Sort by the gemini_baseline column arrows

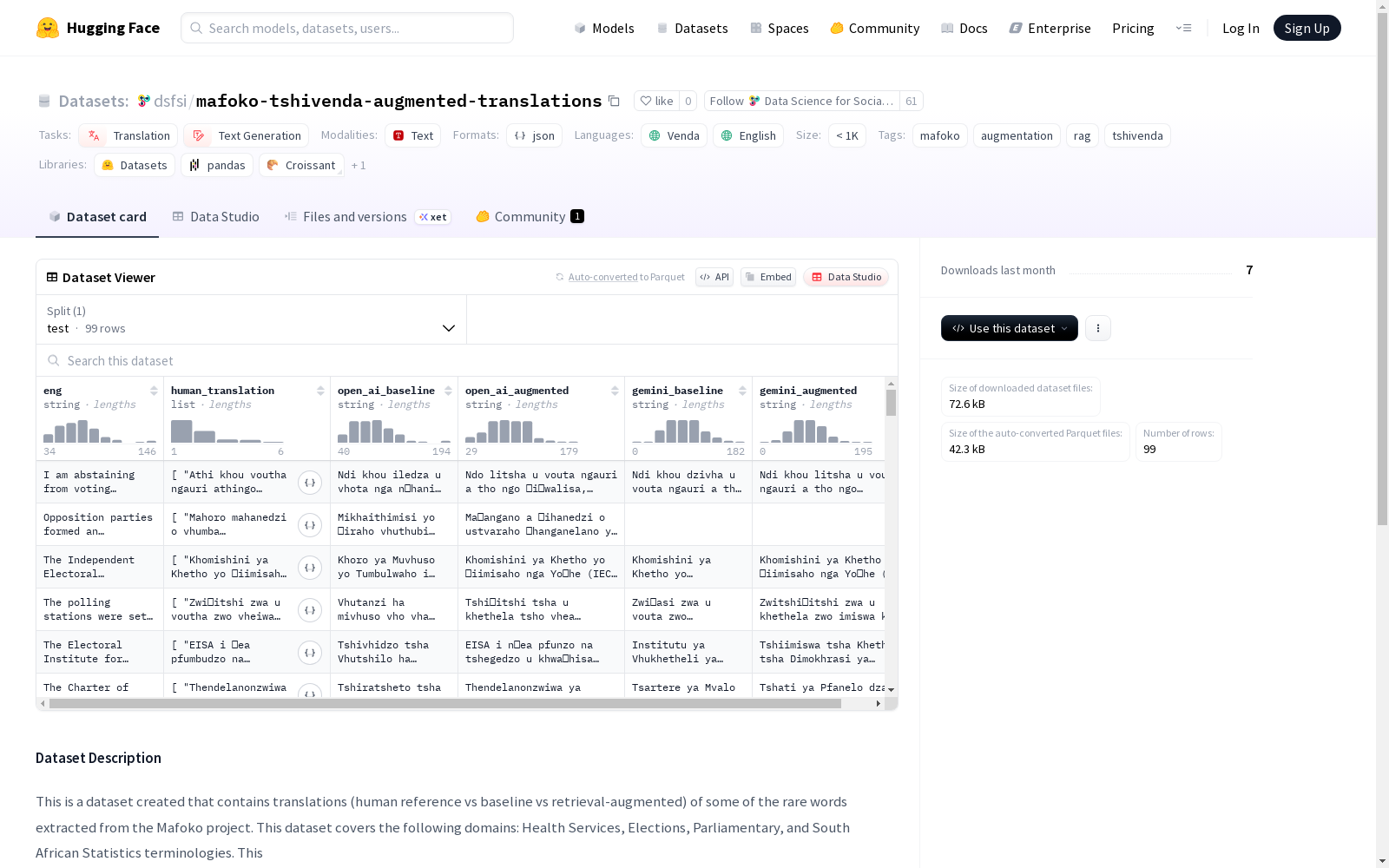click(x=742, y=391)
